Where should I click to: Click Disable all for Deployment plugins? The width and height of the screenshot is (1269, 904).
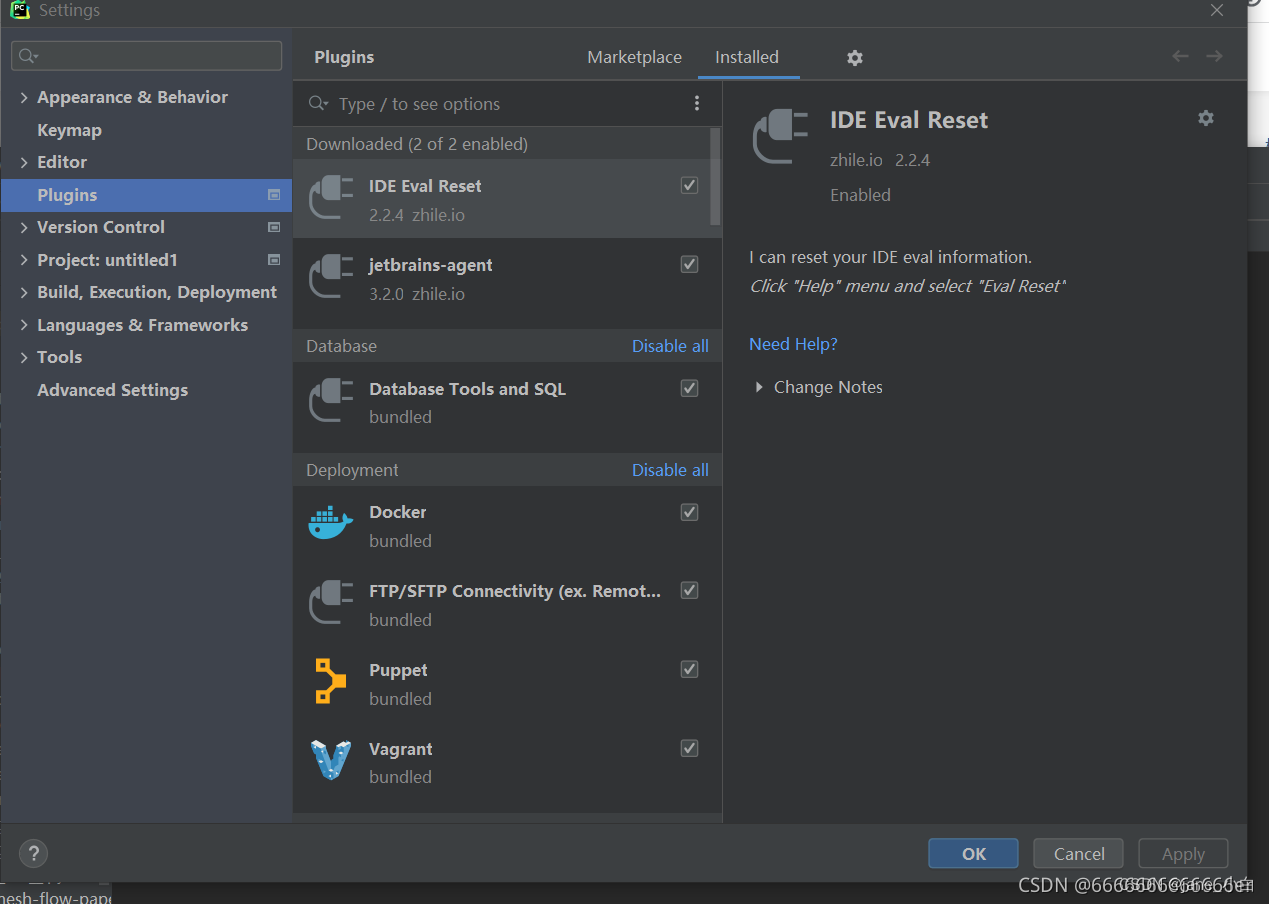click(x=670, y=469)
